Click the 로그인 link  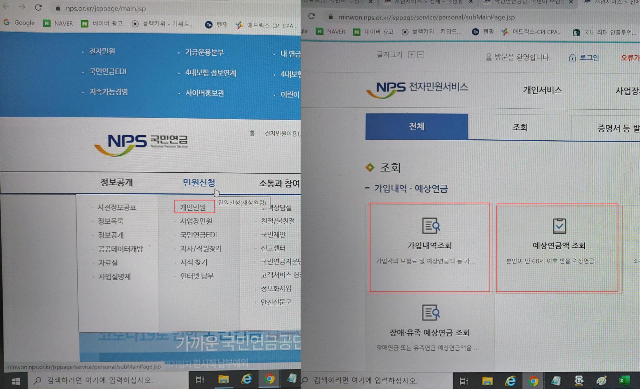coord(584,58)
